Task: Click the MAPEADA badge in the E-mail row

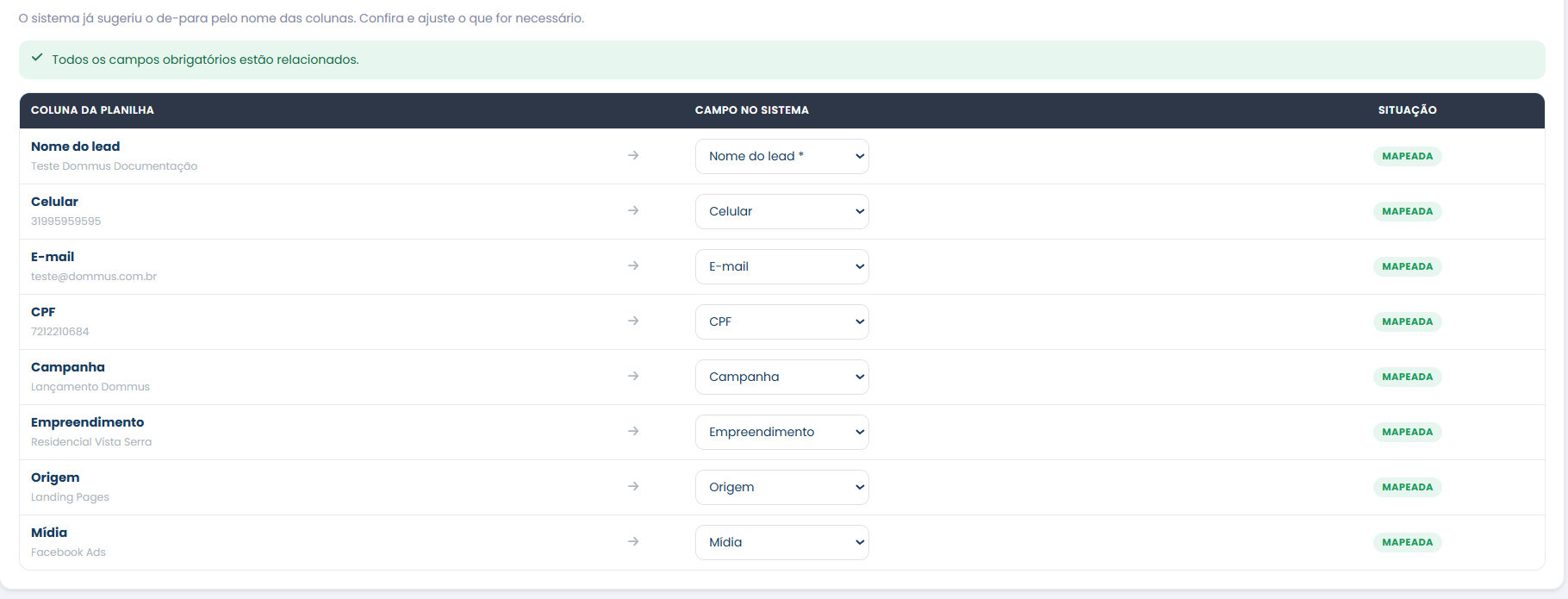Action: tap(1407, 266)
